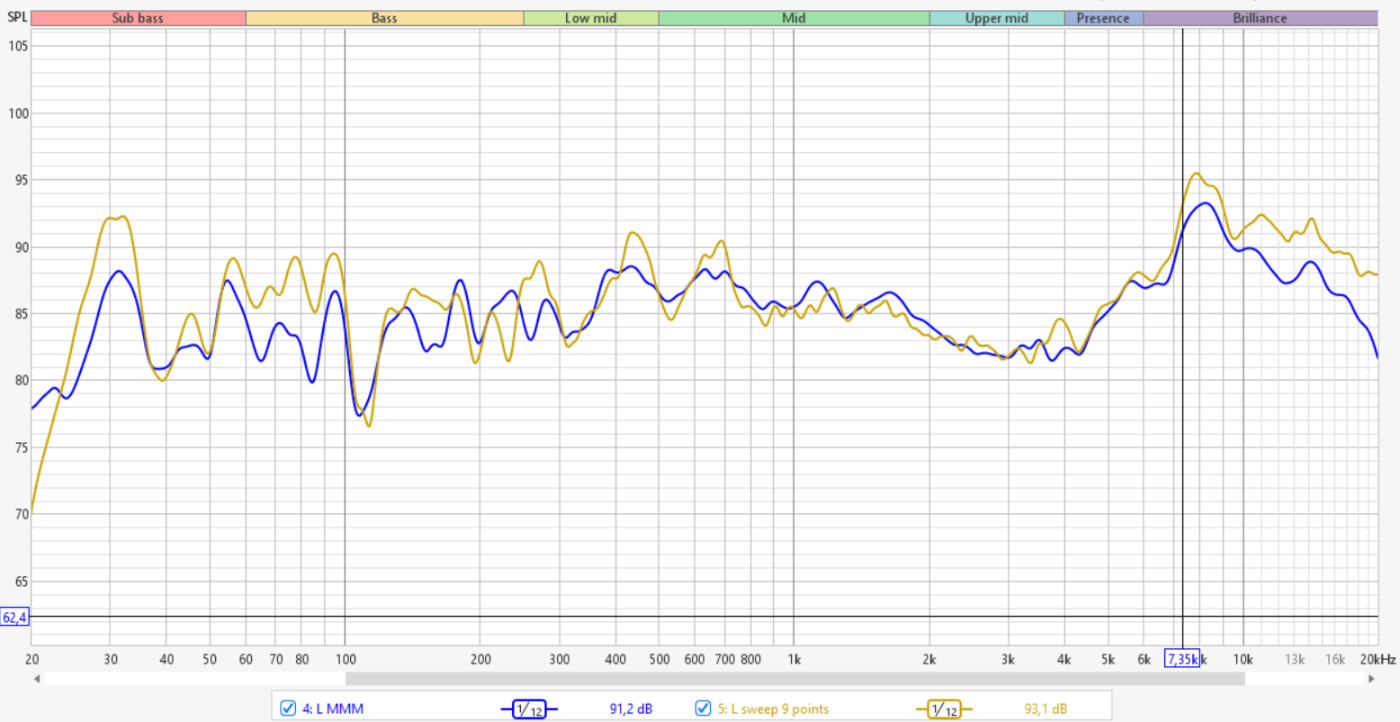Select the Bass frequency band label
This screenshot has height=722, width=1400.
tap(384, 18)
